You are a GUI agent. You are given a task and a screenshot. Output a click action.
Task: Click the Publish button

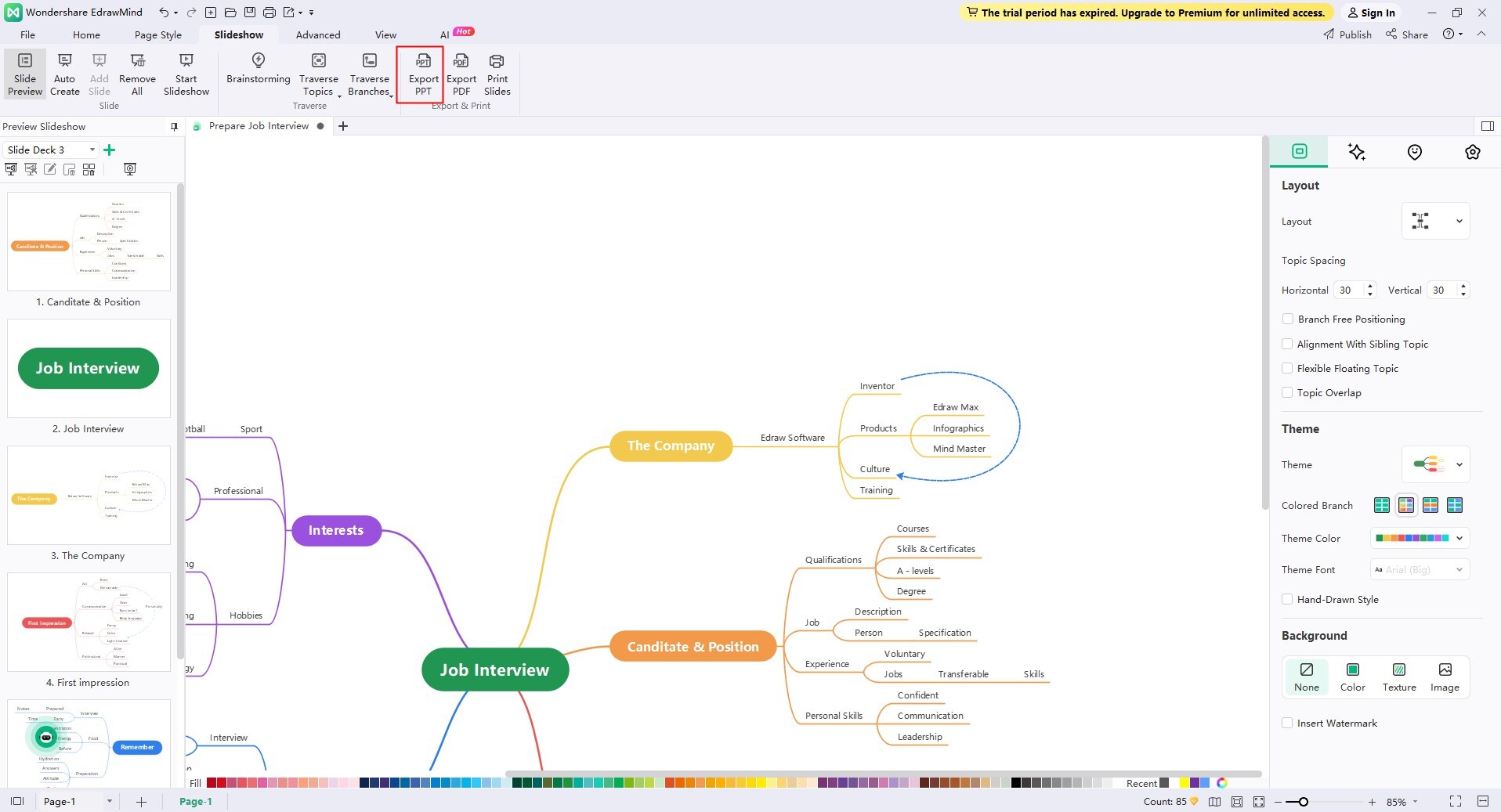coord(1347,34)
